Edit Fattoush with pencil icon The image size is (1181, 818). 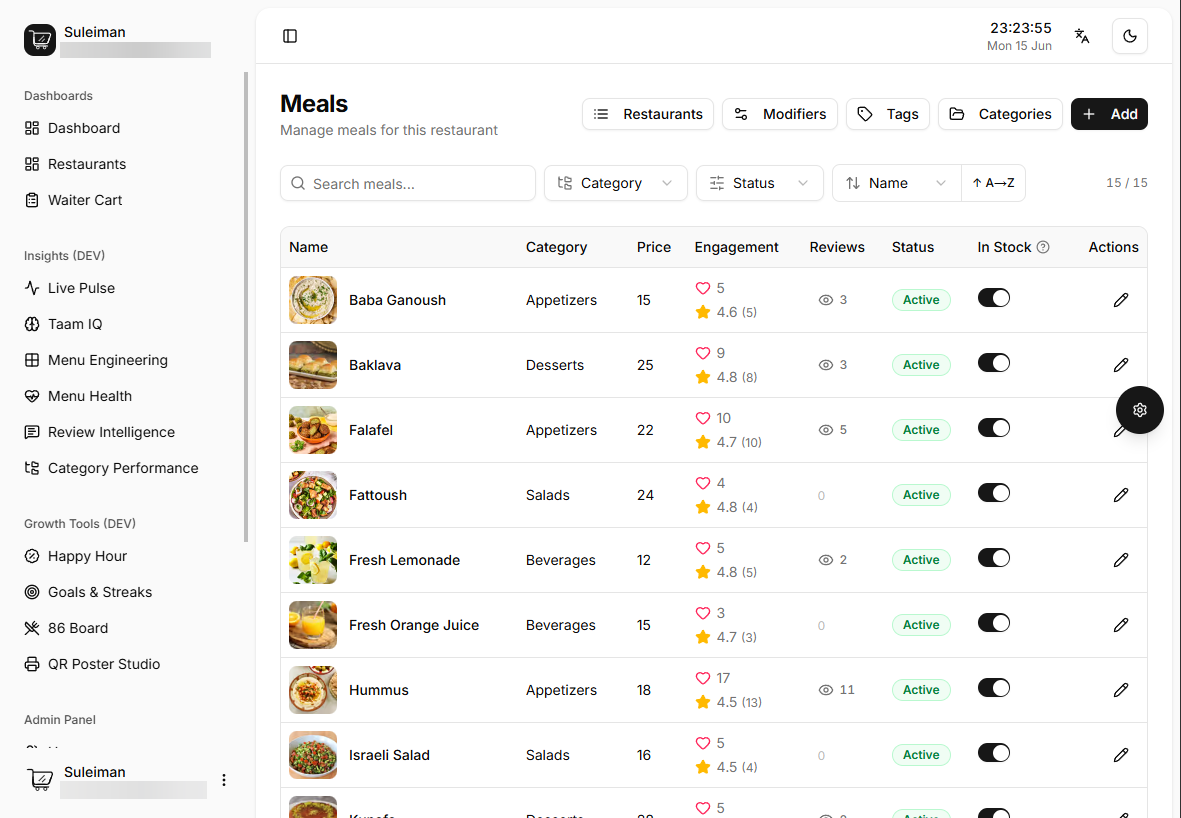click(1121, 495)
